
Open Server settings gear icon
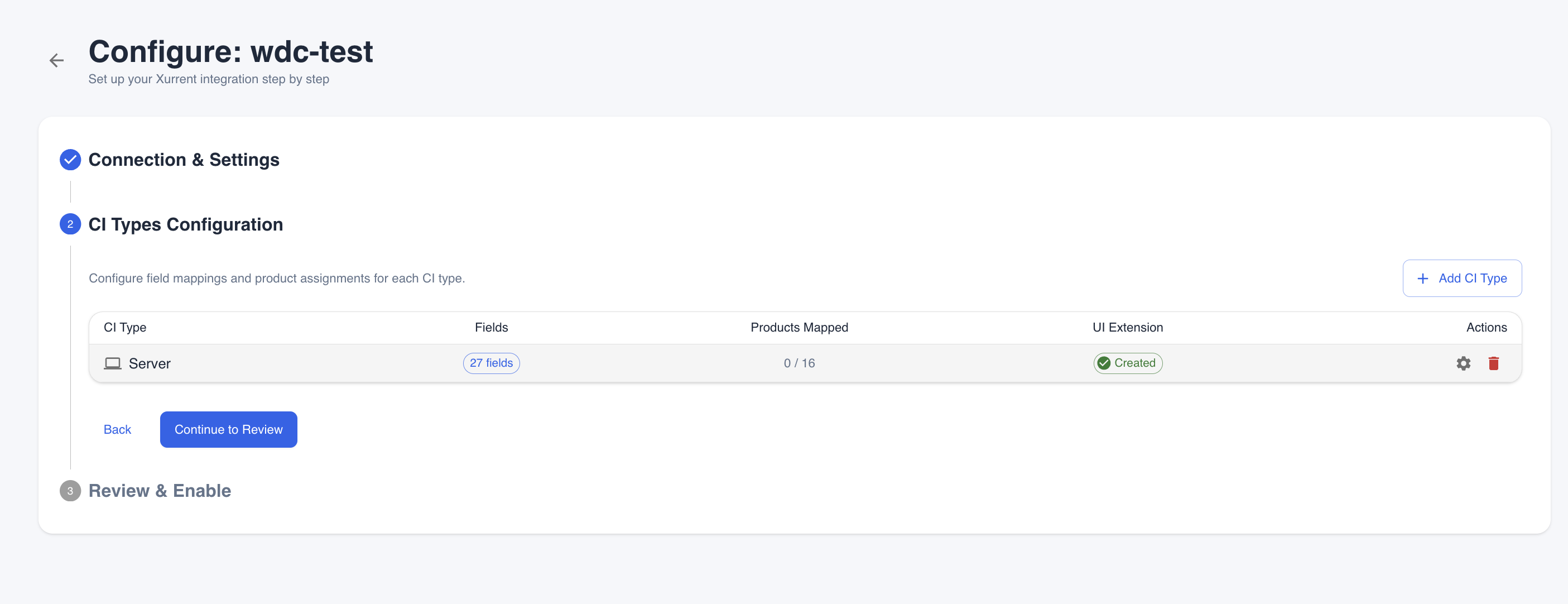(x=1463, y=363)
